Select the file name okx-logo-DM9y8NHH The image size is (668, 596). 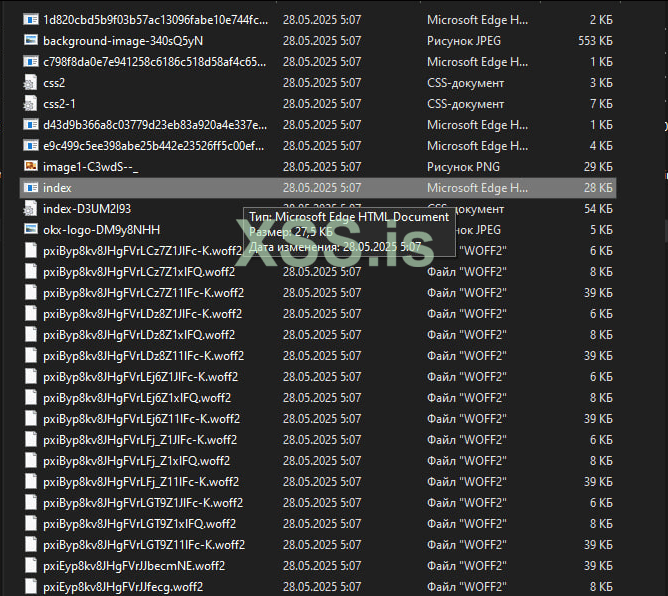tap(101, 230)
